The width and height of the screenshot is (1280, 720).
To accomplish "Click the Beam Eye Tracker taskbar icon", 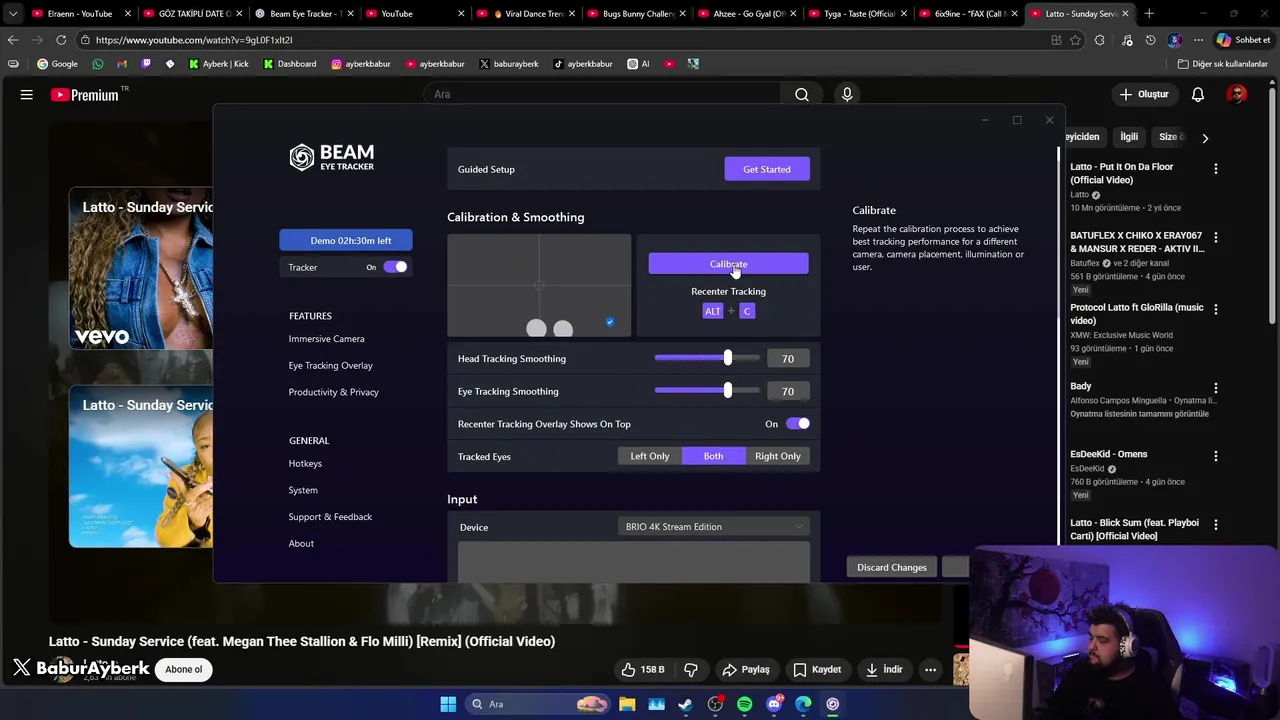I will click(x=832, y=704).
